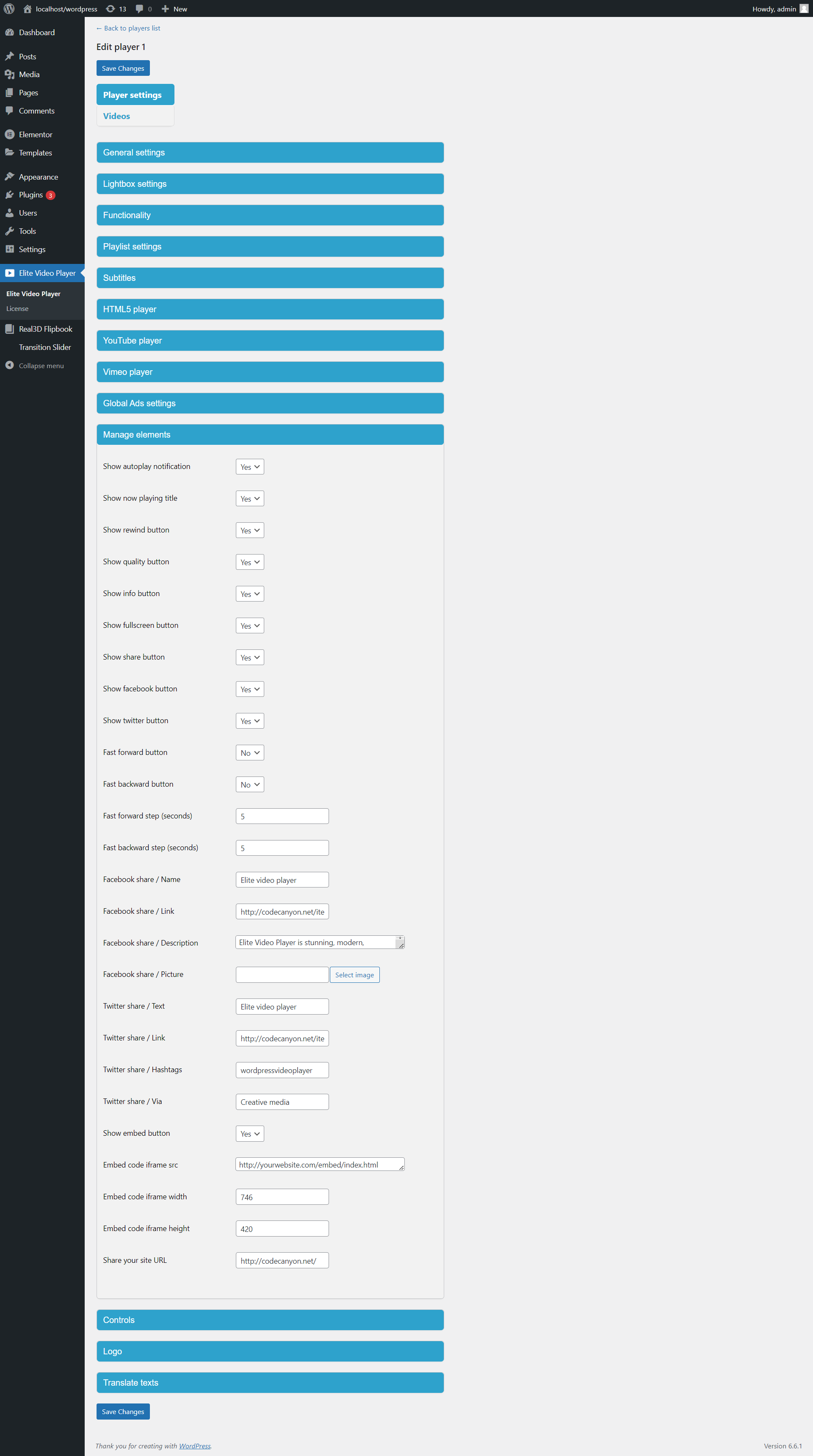Viewport: 813px width, 1456px height.
Task: Open the Show embed button dropdown
Action: click(250, 1134)
